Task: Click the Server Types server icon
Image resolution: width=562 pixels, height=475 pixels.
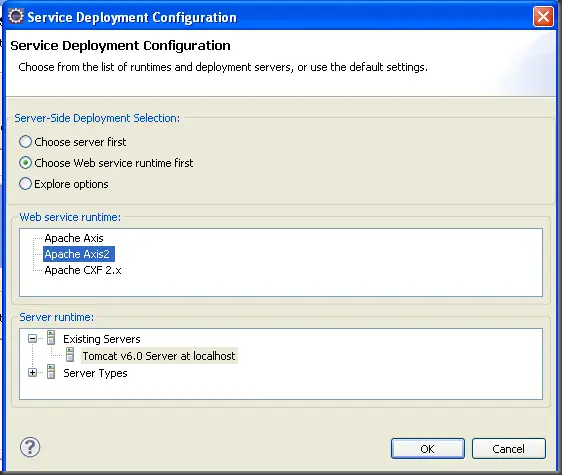Action: 51,372
